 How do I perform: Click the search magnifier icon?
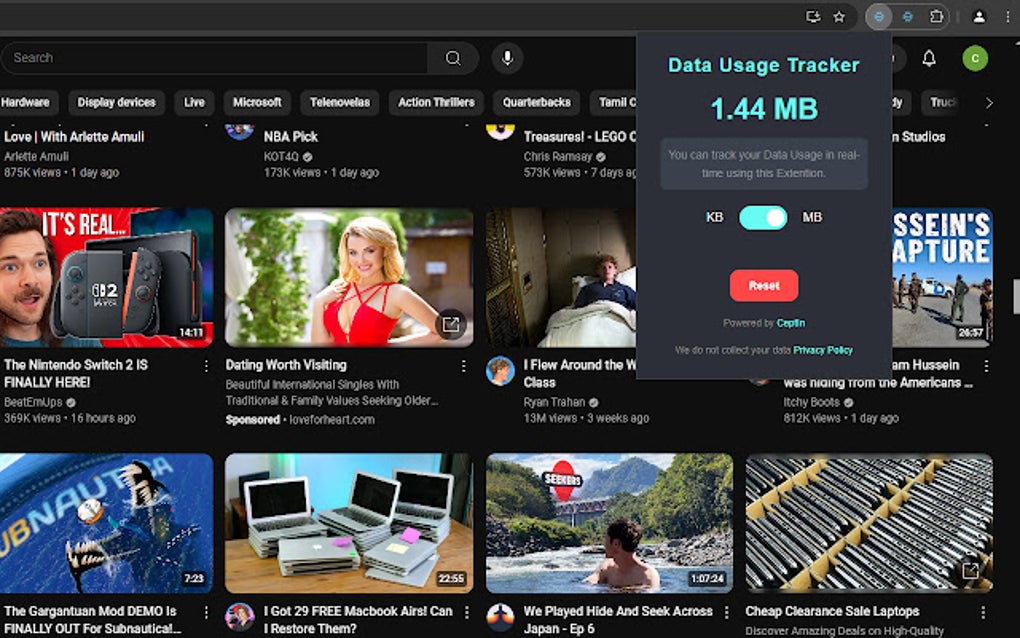453,58
